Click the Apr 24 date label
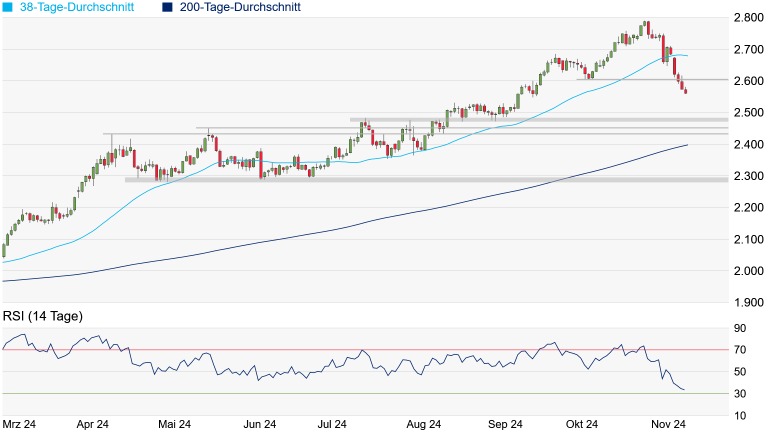The image size is (765, 430). coord(93,424)
